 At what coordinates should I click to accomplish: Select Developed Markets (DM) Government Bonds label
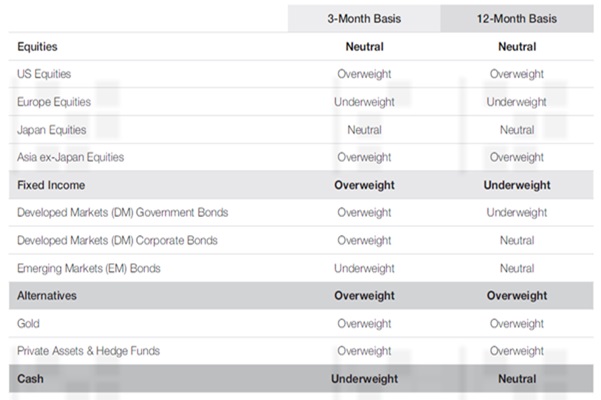(123, 212)
